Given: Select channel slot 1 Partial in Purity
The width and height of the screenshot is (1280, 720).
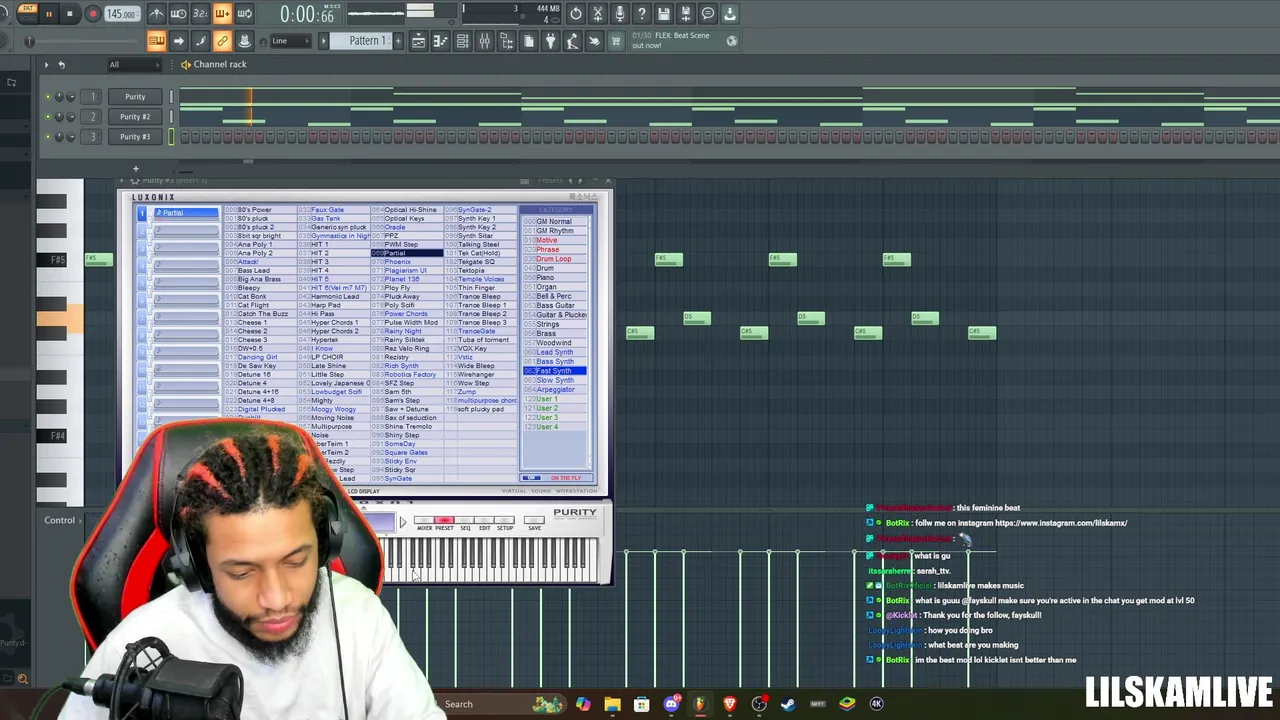Looking at the screenshot, I should click(x=186, y=213).
